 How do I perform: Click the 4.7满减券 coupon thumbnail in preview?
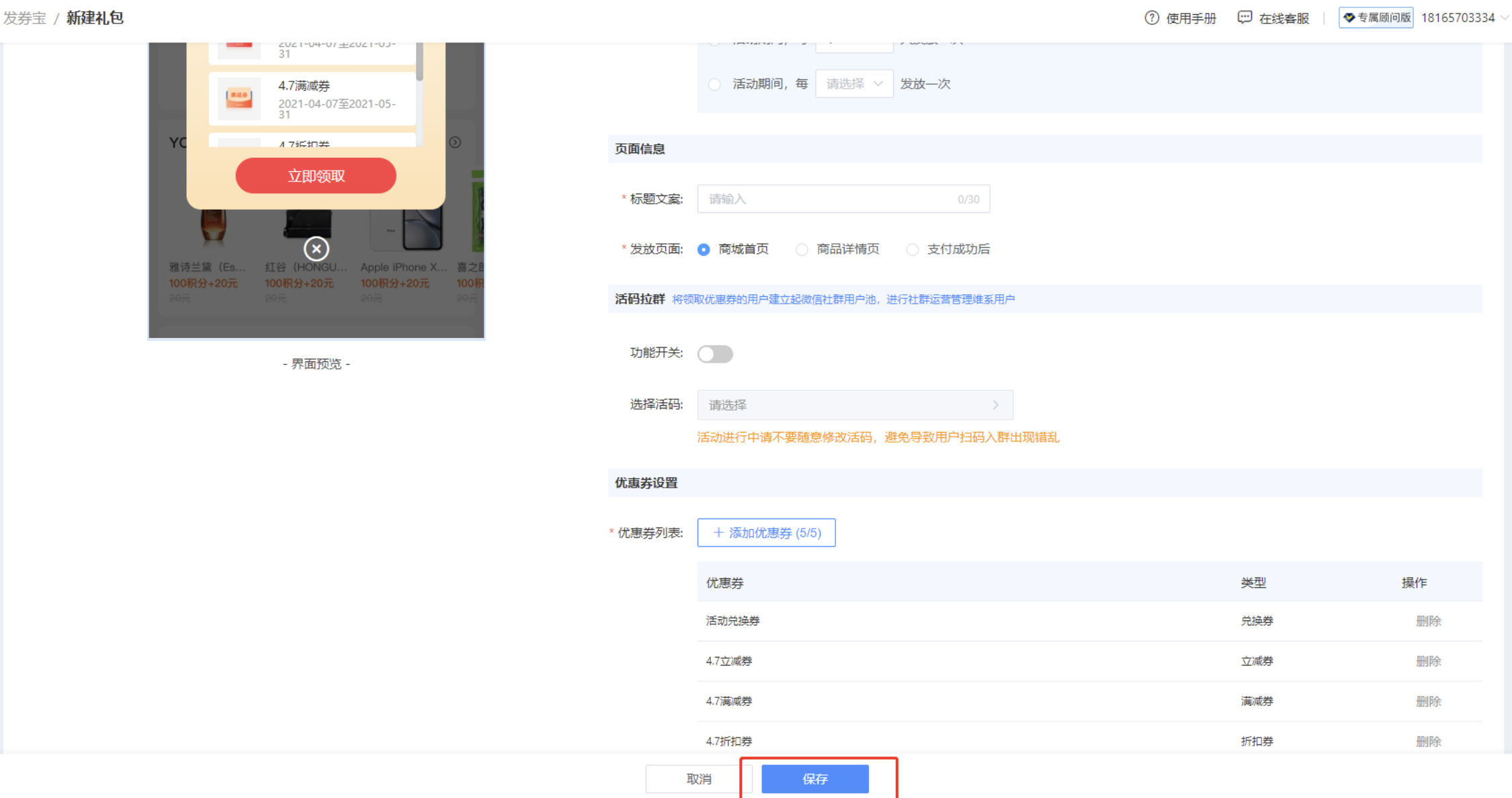(239, 98)
